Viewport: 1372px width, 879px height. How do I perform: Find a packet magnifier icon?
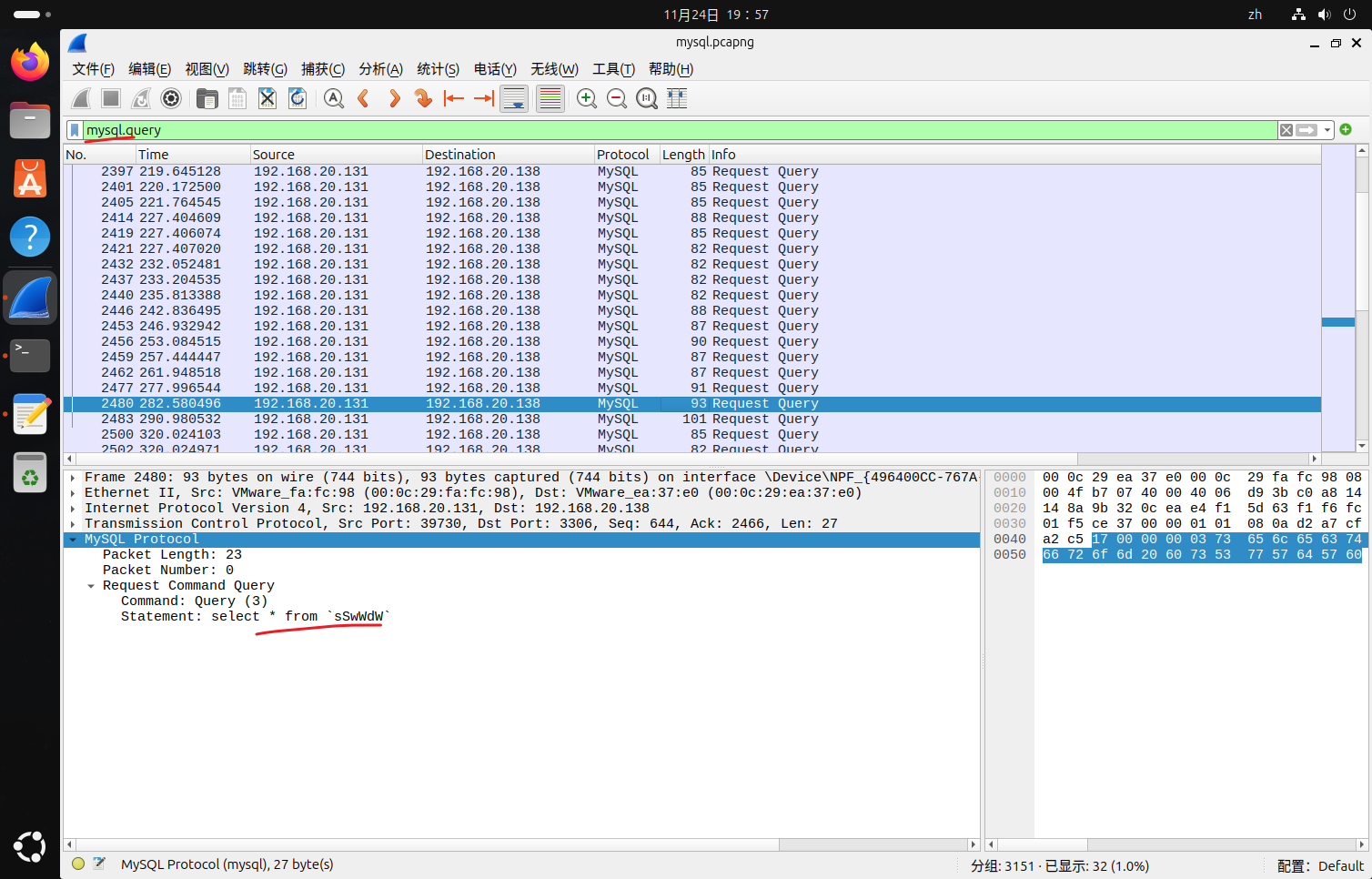click(x=334, y=98)
